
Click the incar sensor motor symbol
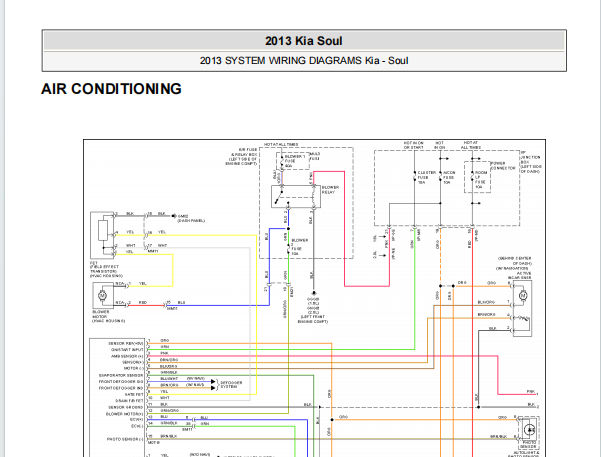pos(523,296)
